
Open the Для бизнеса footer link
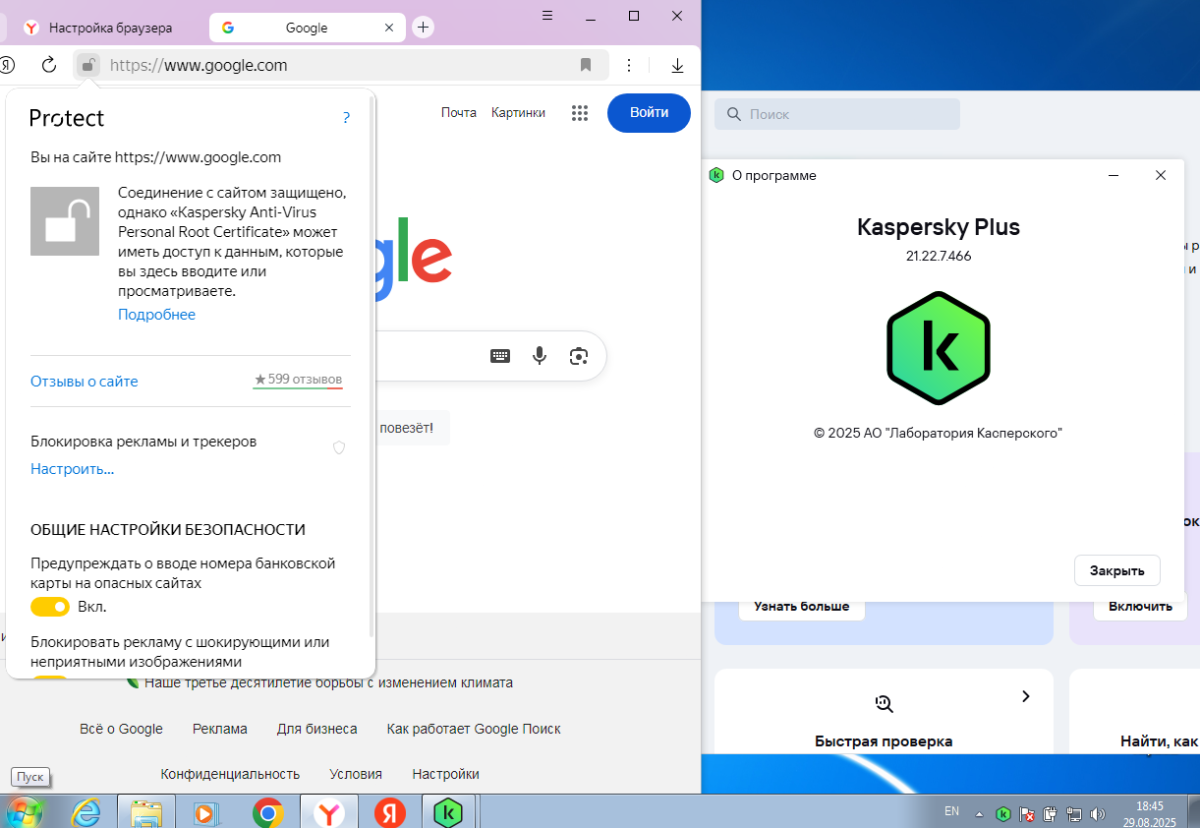[x=317, y=729]
